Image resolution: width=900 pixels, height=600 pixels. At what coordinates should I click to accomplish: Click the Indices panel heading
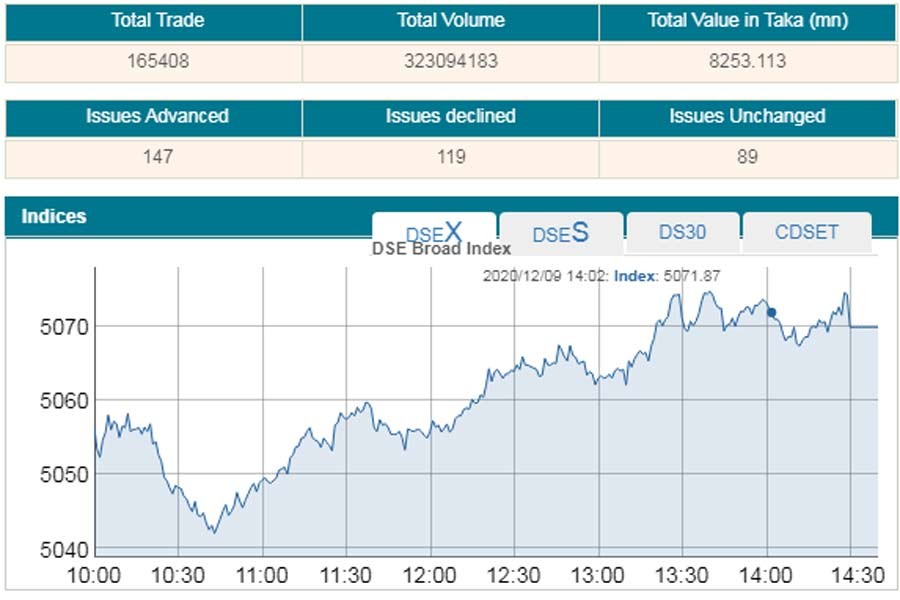[x=54, y=216]
